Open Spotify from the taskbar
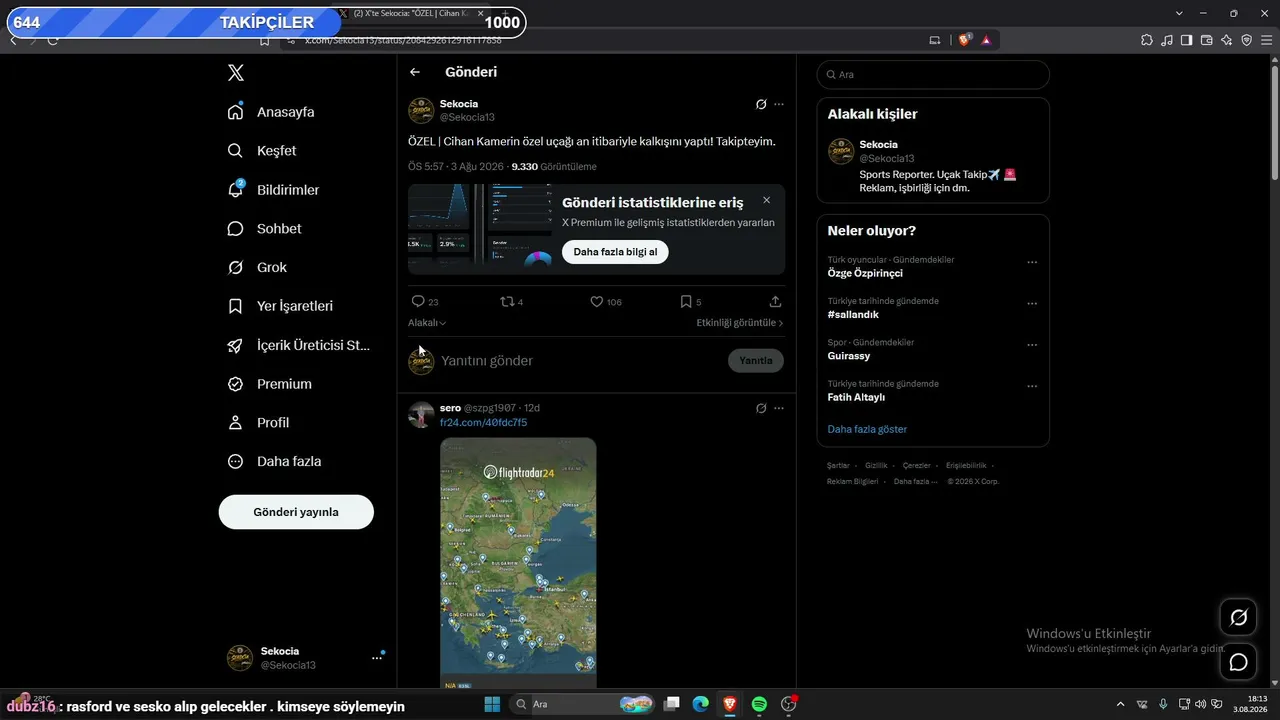Viewport: 1280px width, 720px height. click(759, 705)
